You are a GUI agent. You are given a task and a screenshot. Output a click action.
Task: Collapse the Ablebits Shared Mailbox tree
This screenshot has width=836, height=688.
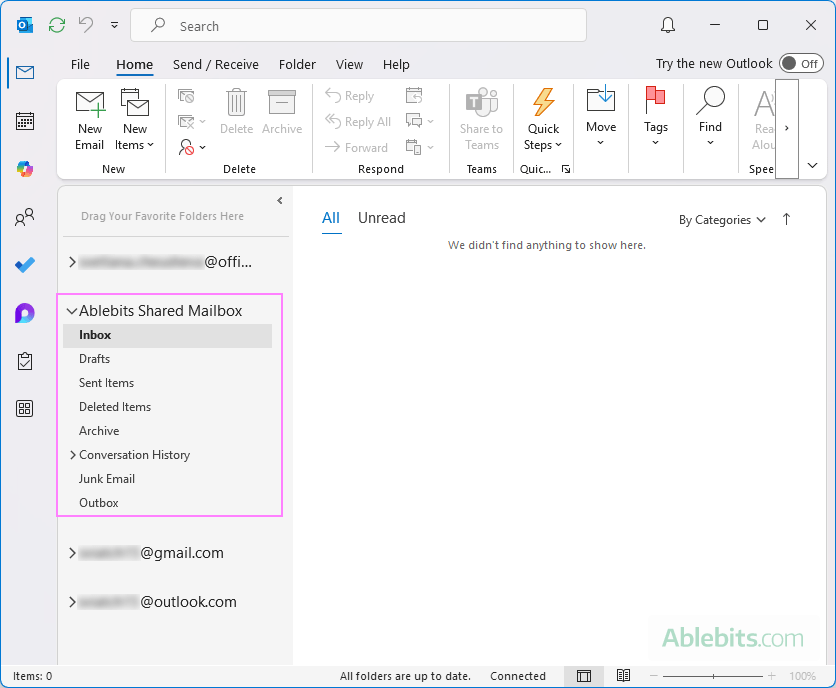click(x=71, y=311)
